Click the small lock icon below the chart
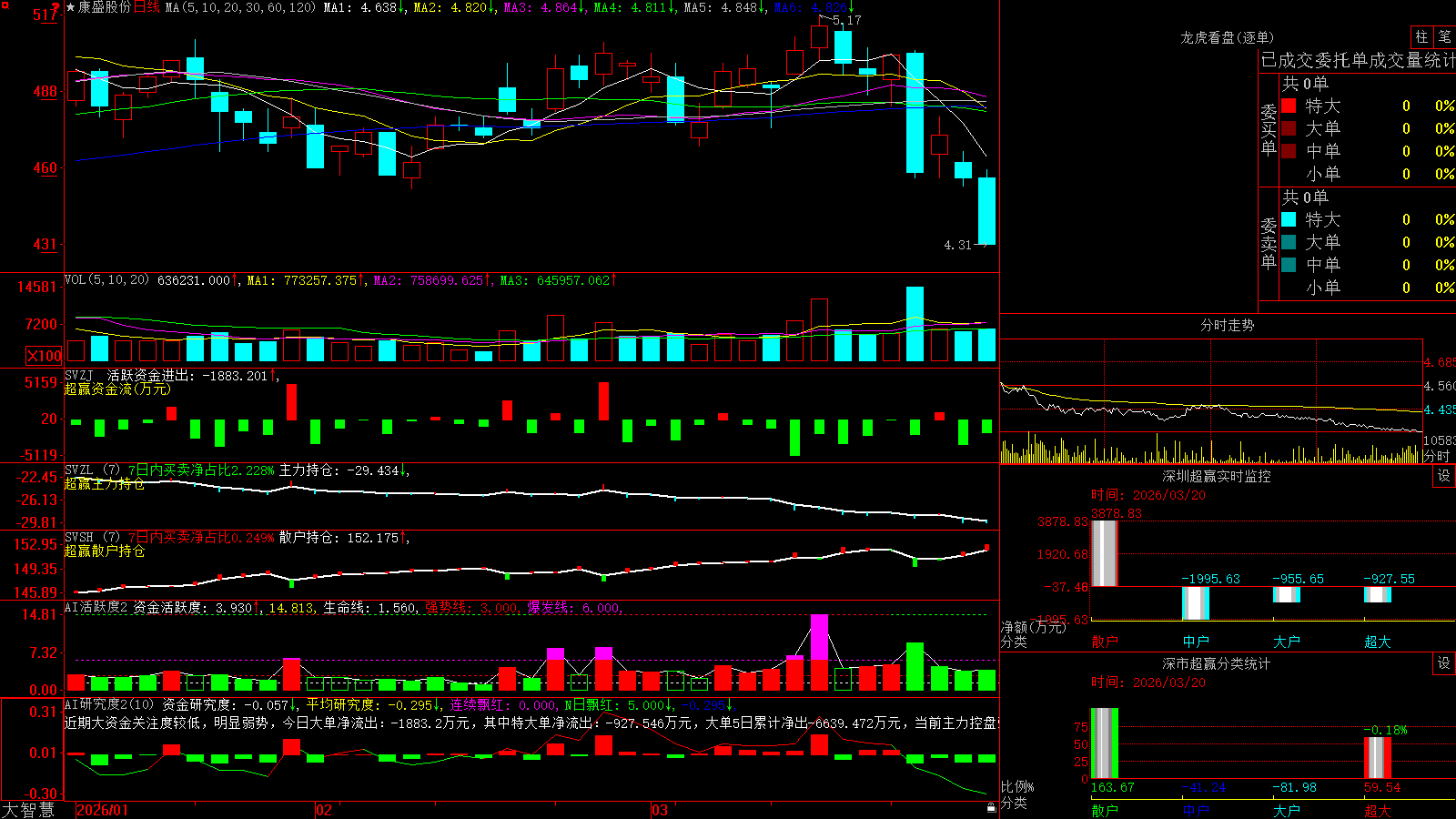The image size is (1456, 819). tap(991, 807)
